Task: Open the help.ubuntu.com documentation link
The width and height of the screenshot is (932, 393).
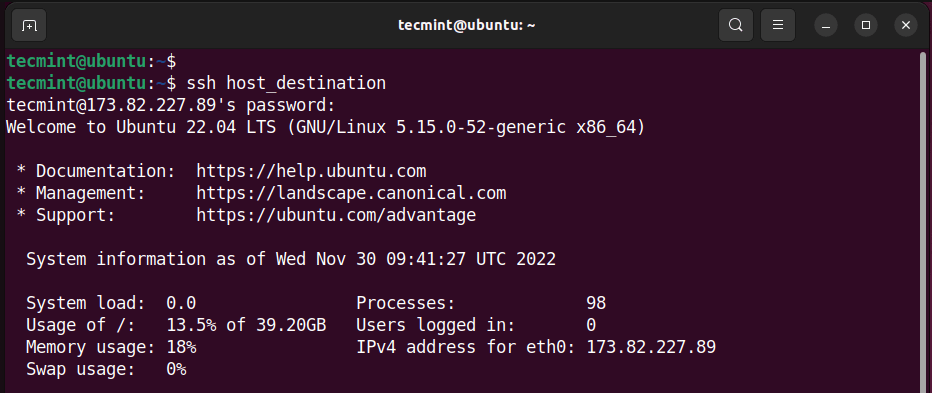Action: [311, 171]
